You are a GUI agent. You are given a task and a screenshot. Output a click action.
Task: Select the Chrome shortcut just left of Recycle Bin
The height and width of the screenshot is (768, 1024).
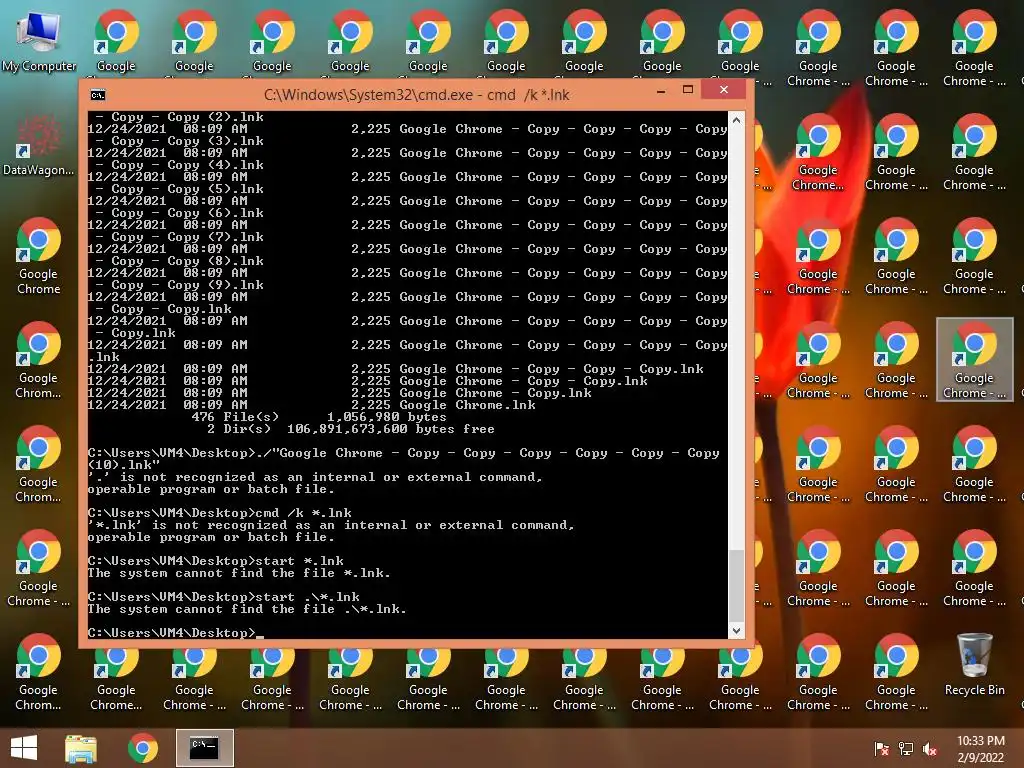[x=896, y=673]
